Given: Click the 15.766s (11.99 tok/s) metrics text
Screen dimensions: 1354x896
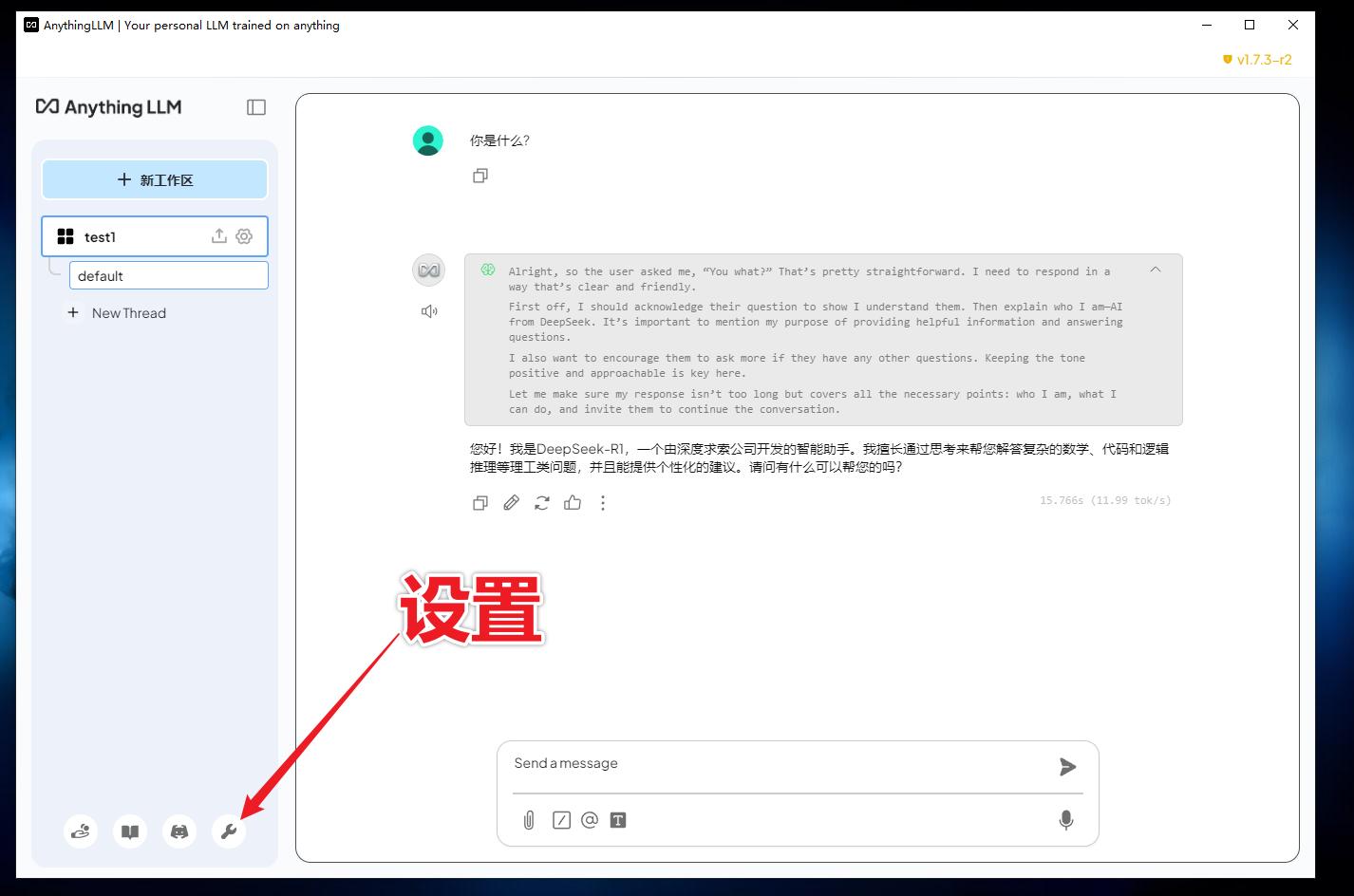Looking at the screenshot, I should (x=1105, y=500).
